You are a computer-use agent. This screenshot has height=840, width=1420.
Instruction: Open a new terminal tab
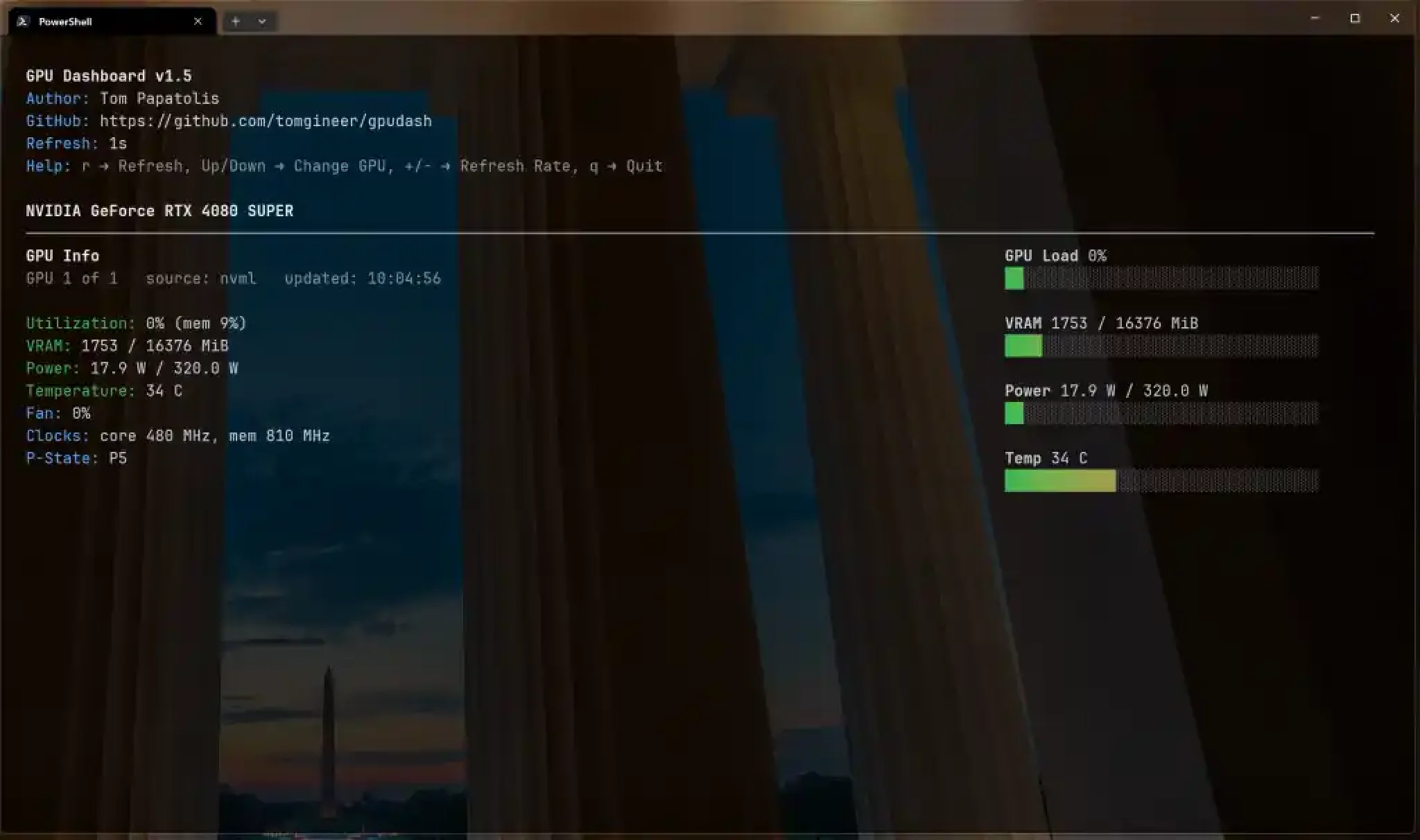(x=236, y=21)
